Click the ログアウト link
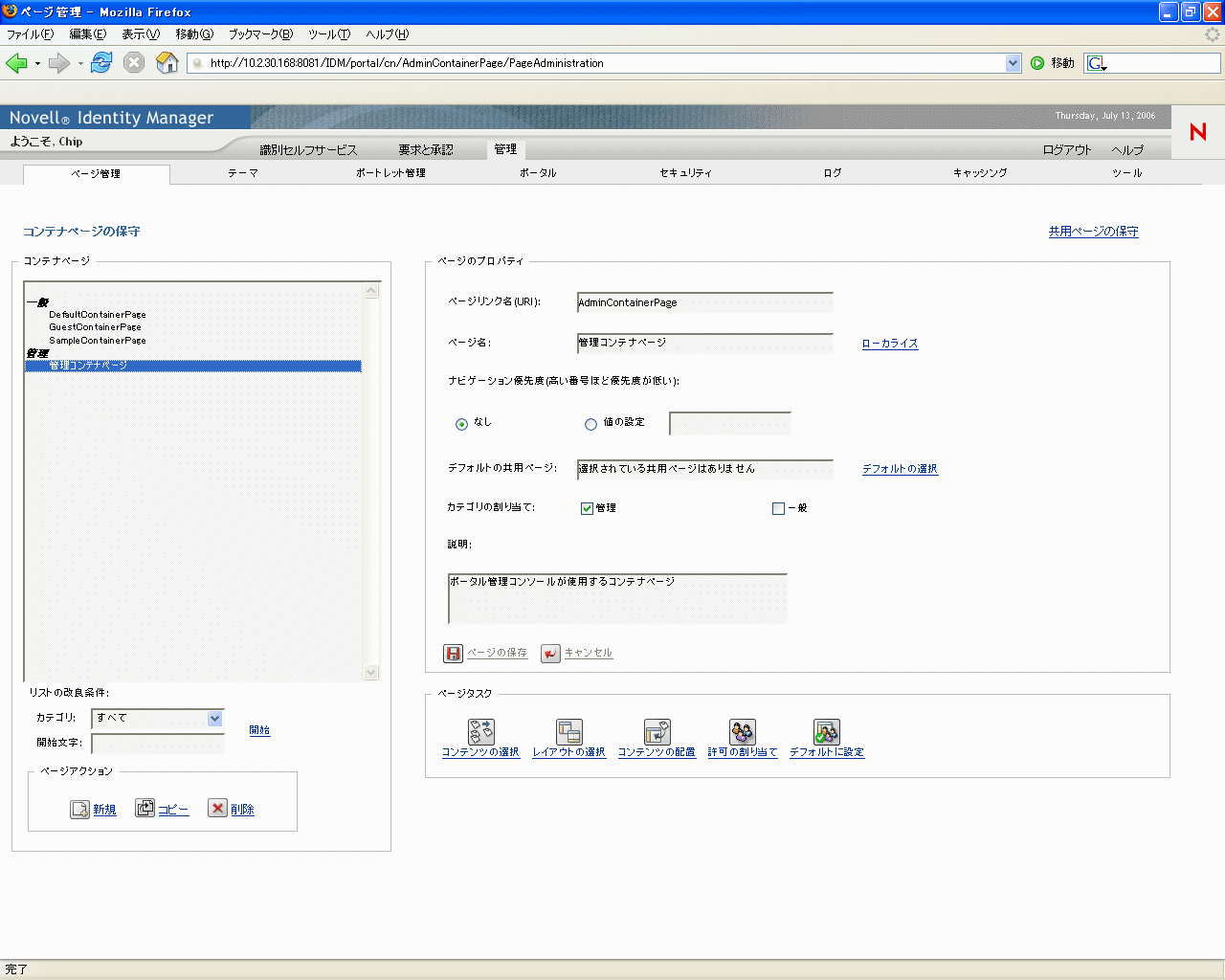The width and height of the screenshot is (1225, 980). click(x=1067, y=150)
